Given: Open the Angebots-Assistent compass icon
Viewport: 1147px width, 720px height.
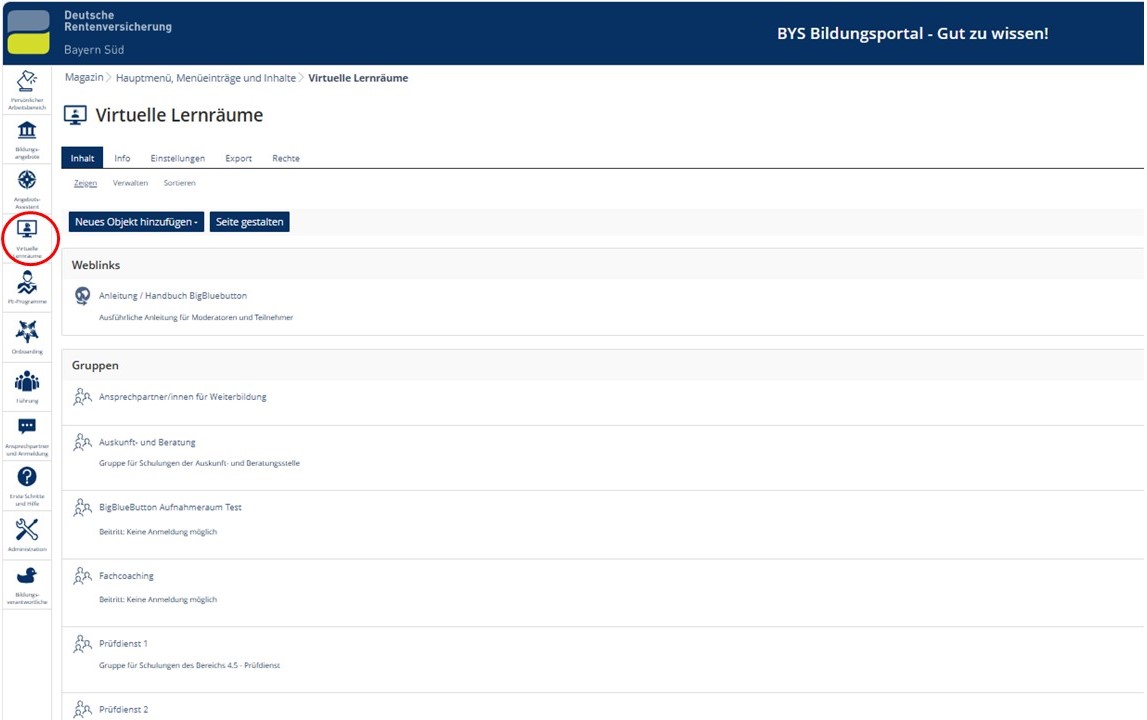Looking at the screenshot, I should pyautogui.click(x=27, y=180).
